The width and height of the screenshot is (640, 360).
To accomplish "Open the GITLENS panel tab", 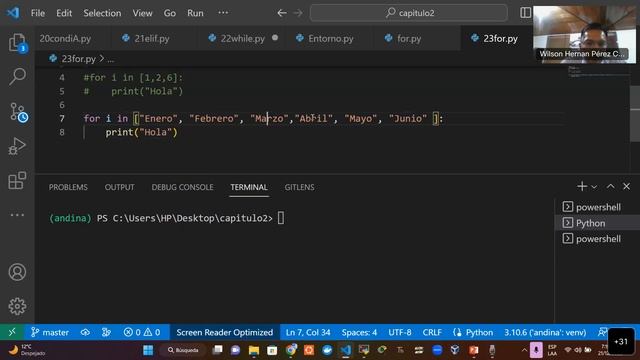I will [x=299, y=187].
